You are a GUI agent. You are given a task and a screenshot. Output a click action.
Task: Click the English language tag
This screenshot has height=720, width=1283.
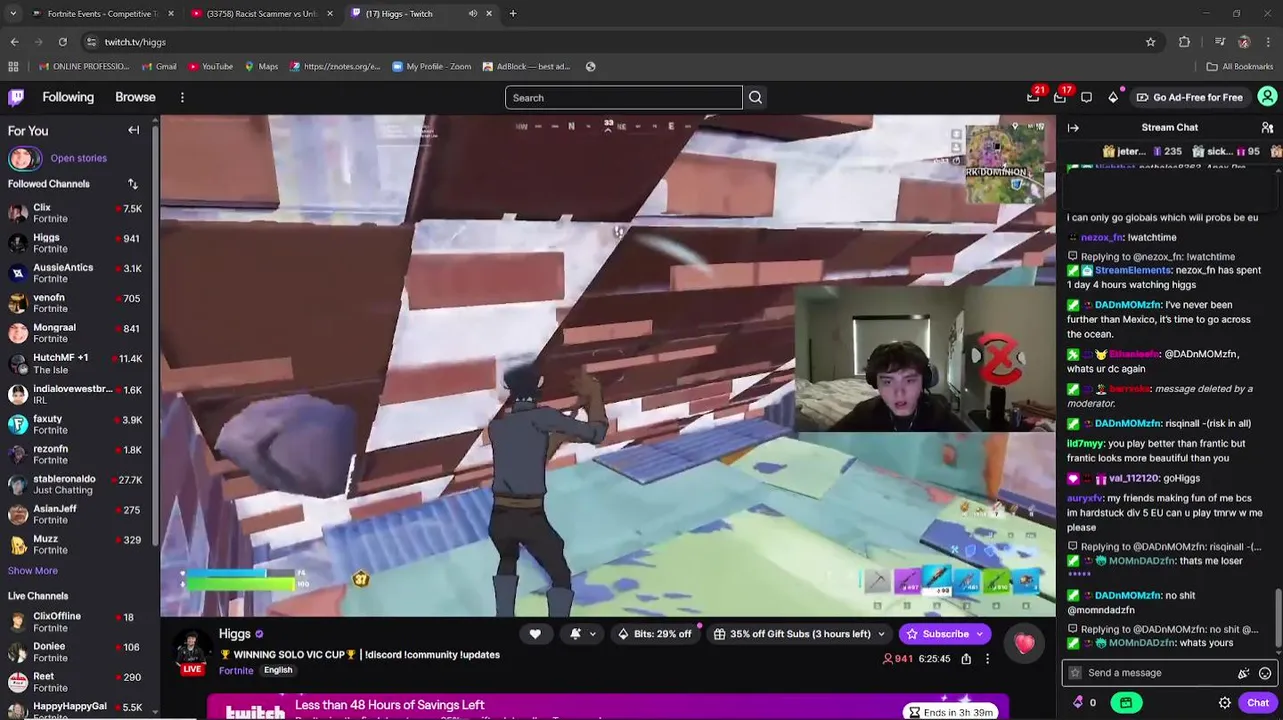point(278,670)
